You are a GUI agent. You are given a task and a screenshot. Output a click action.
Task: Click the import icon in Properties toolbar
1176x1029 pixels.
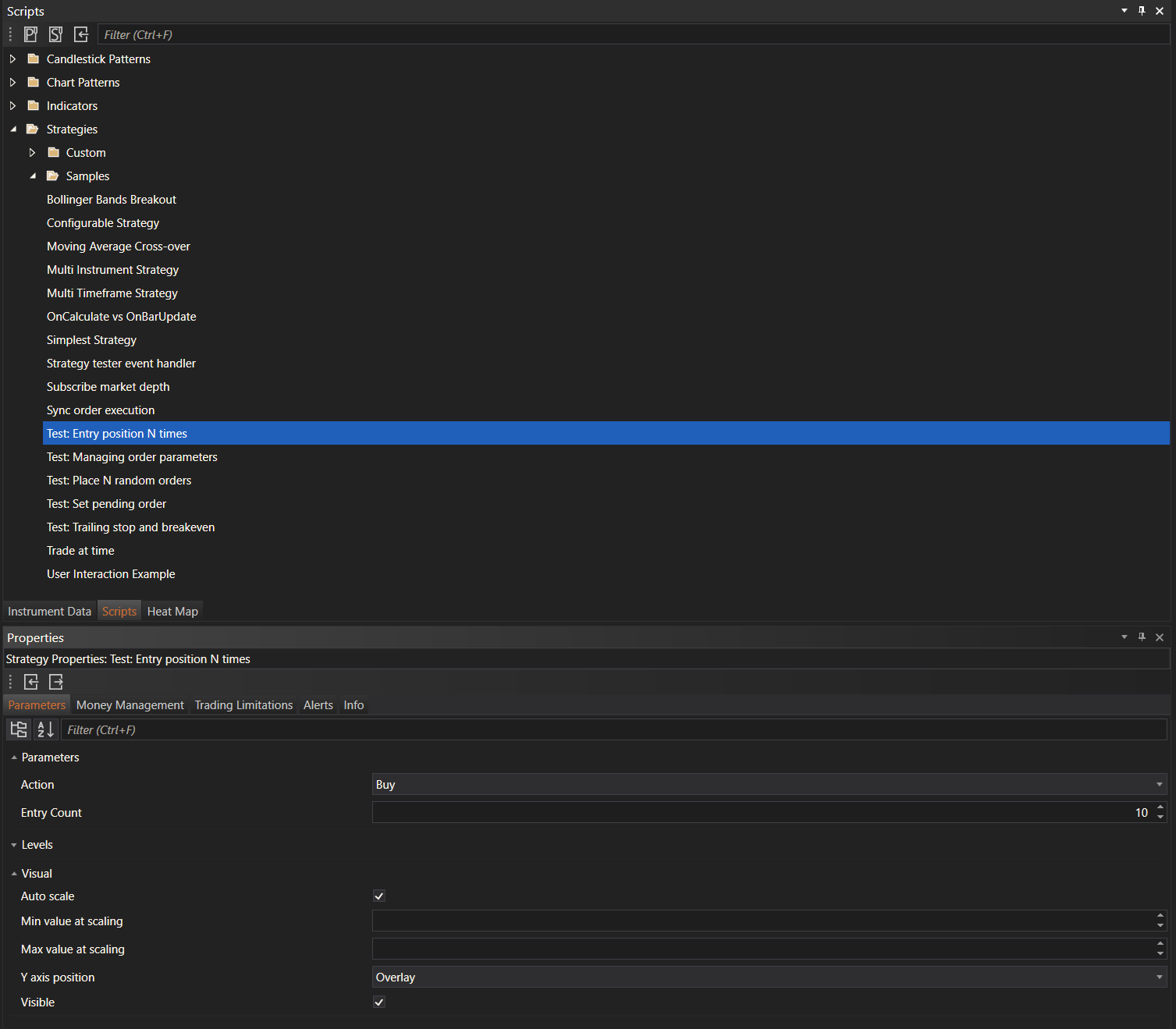31,682
